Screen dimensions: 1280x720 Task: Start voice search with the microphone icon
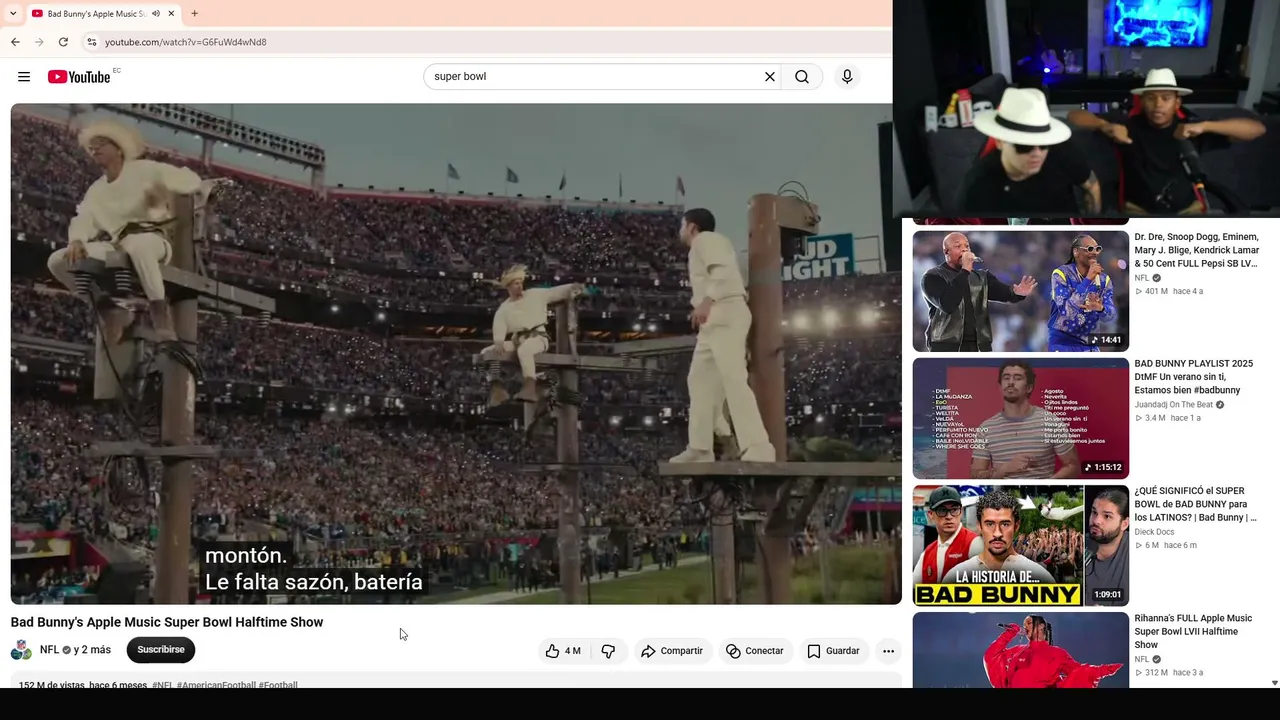pyautogui.click(x=847, y=77)
